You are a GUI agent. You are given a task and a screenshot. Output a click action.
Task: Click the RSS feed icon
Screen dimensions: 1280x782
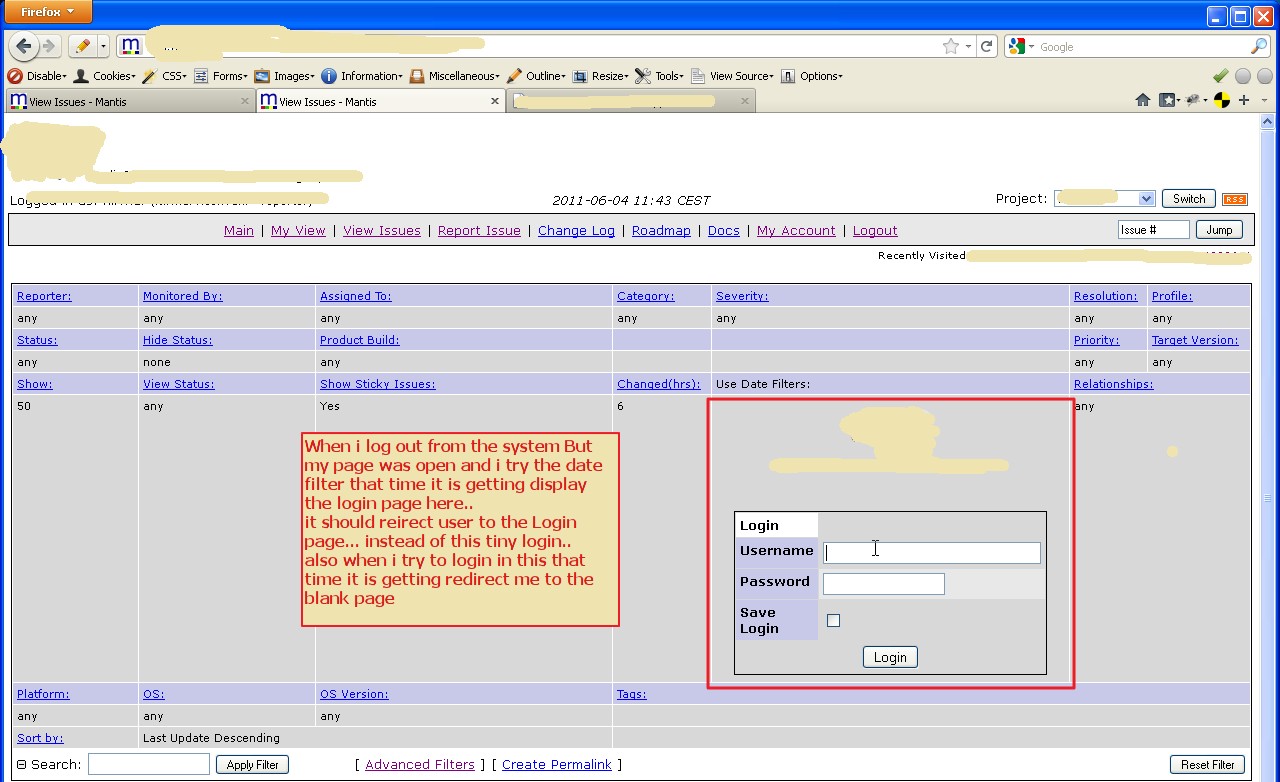click(1235, 199)
